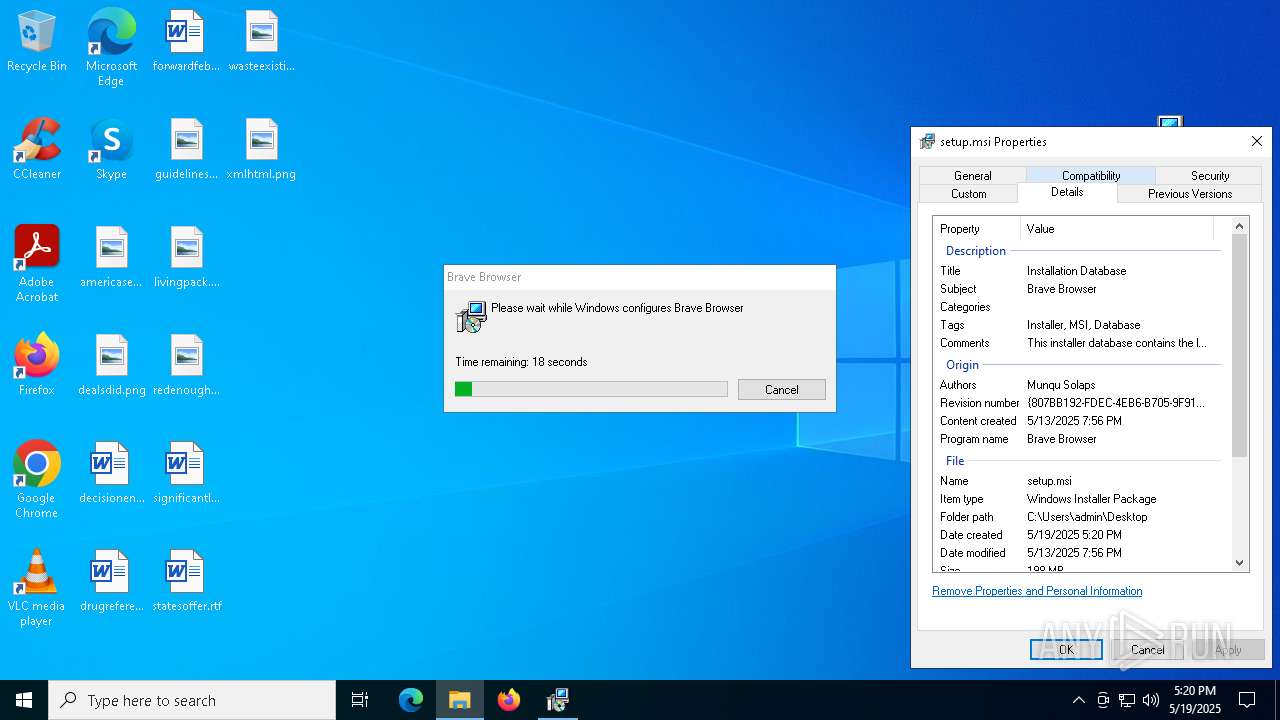Switch to the Custom tab
This screenshot has width=1280, height=720.
pos(968,194)
